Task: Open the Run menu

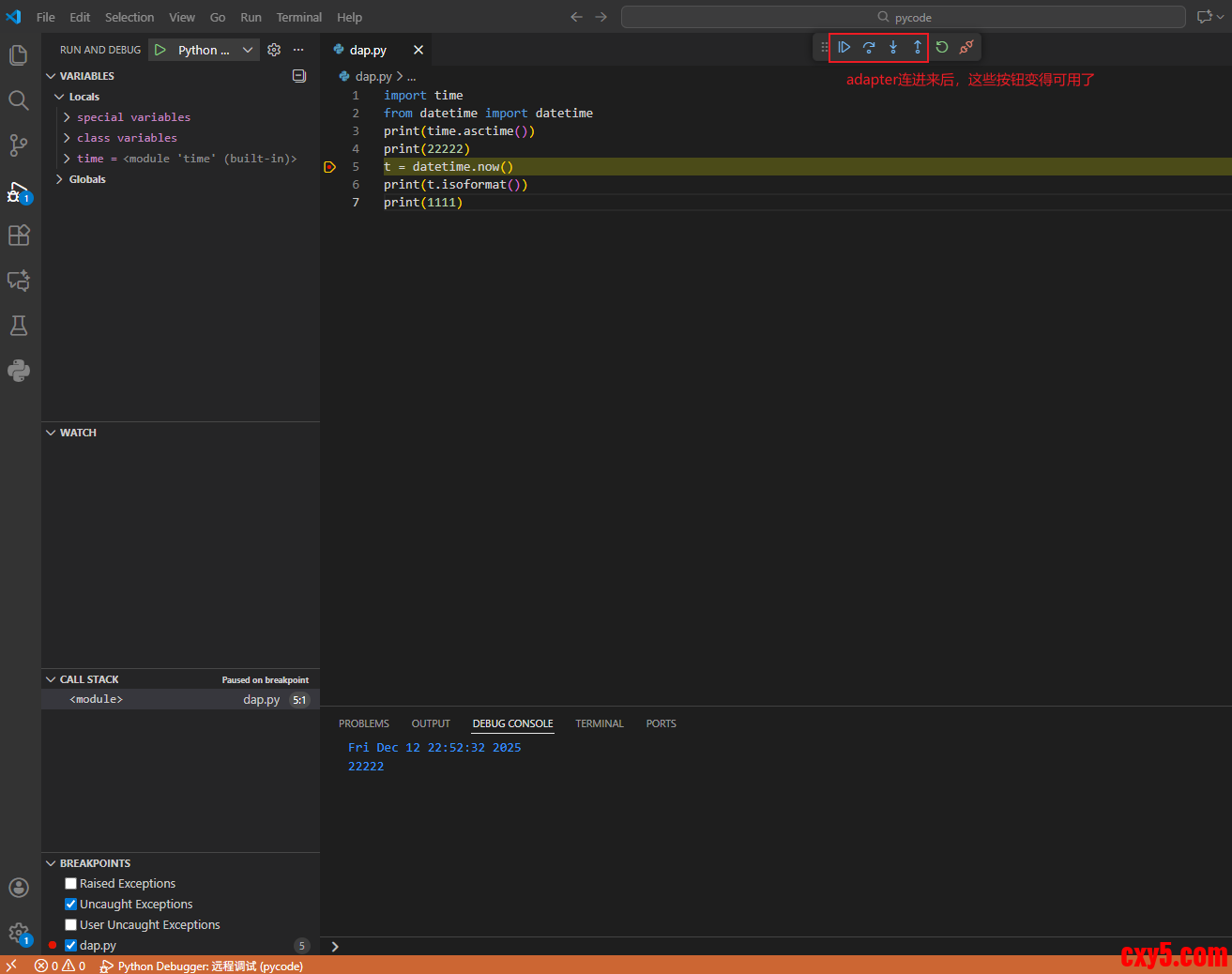Action: pos(251,17)
